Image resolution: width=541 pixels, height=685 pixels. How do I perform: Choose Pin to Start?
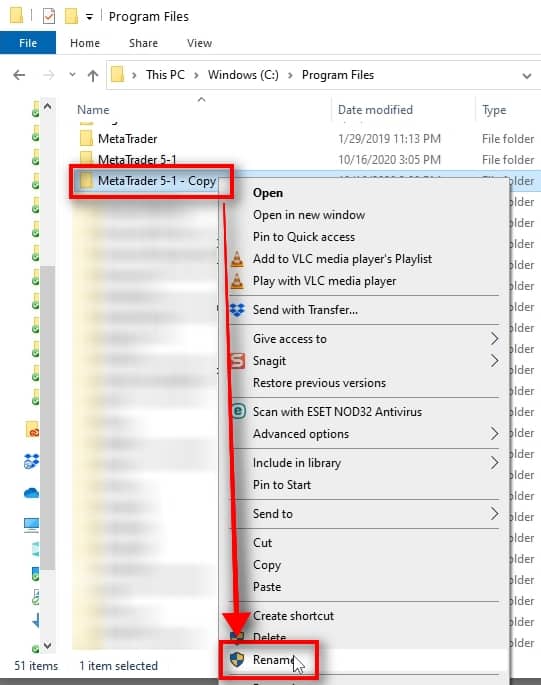pyautogui.click(x=281, y=485)
